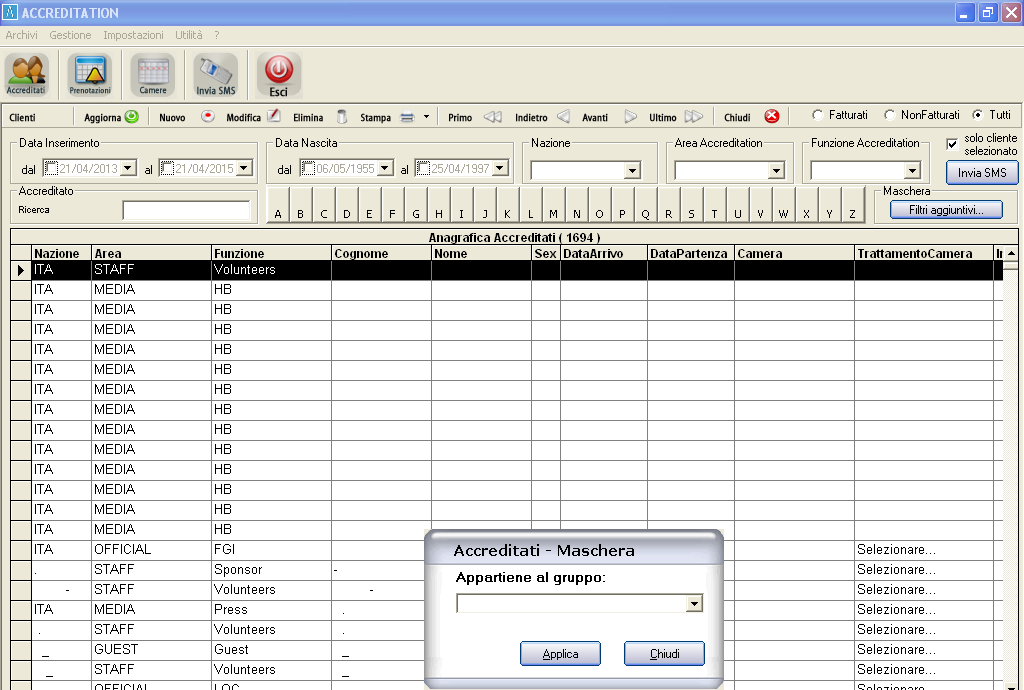The height and width of the screenshot is (690, 1024).
Task: Open the Stampa dropdown arrow
Action: coord(426,118)
